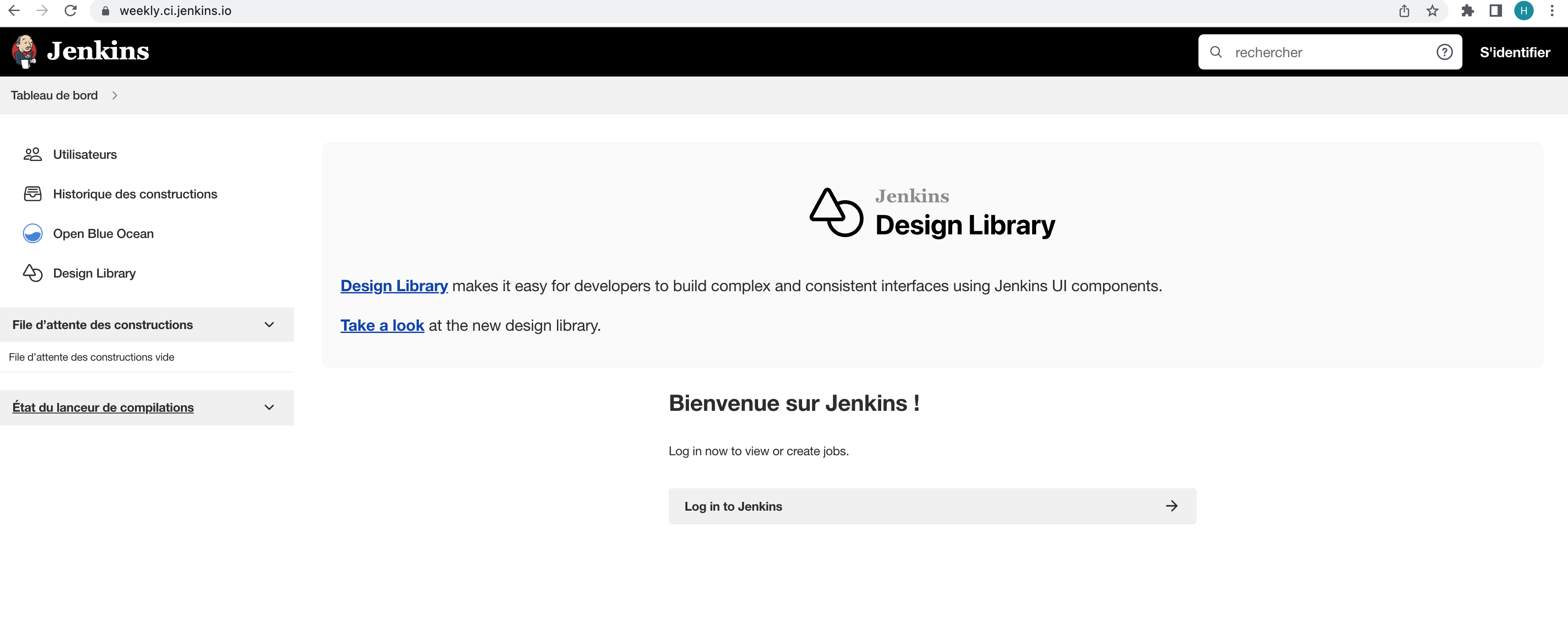The image size is (1568, 629).
Task: Click the Take a look link
Action: coord(381,325)
